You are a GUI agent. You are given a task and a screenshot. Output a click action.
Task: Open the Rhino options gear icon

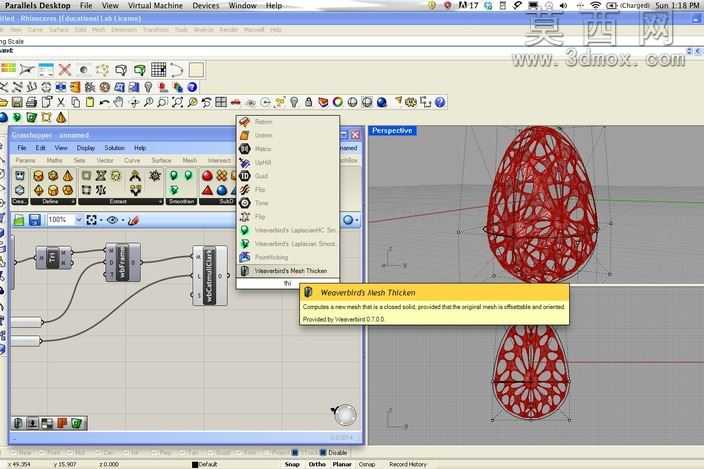411,103
